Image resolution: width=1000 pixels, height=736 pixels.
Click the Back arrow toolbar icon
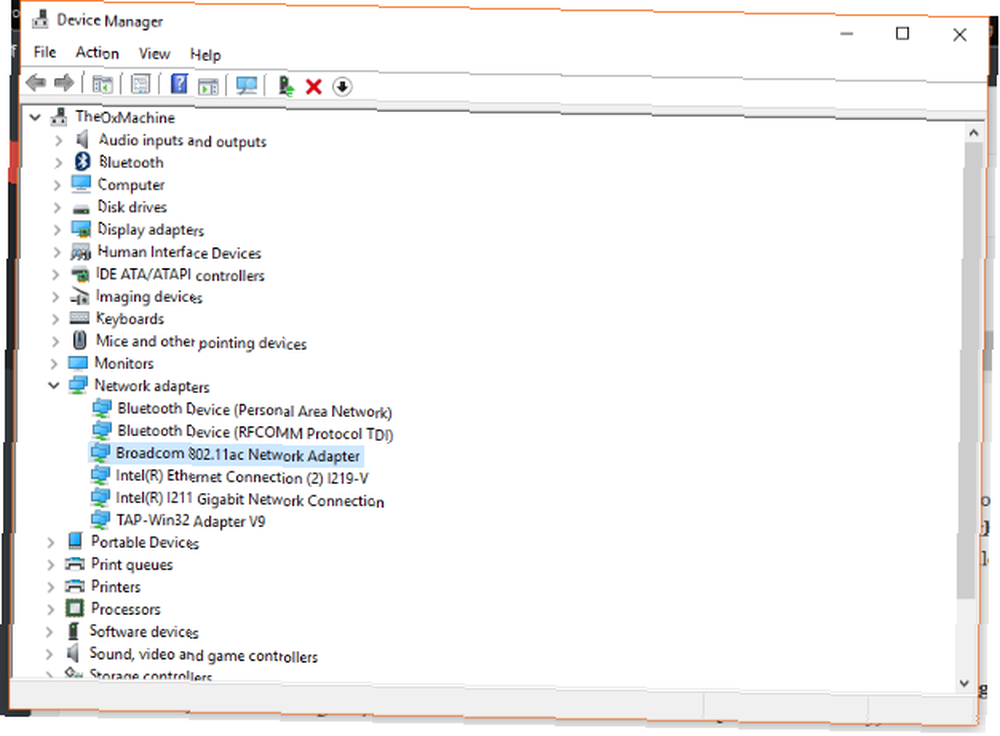36,83
